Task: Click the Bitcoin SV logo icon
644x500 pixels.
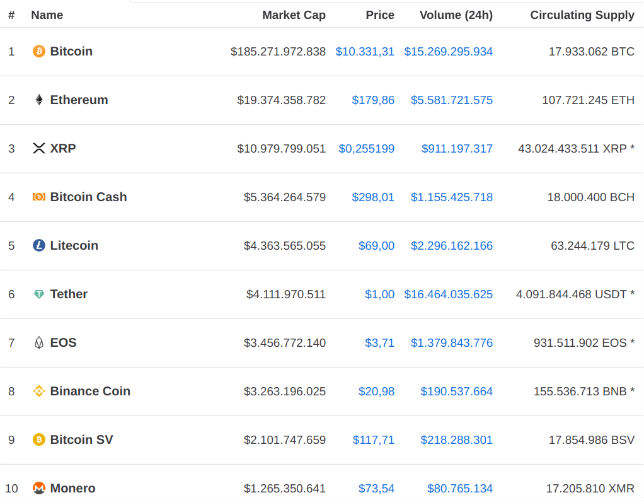Action: tap(39, 440)
